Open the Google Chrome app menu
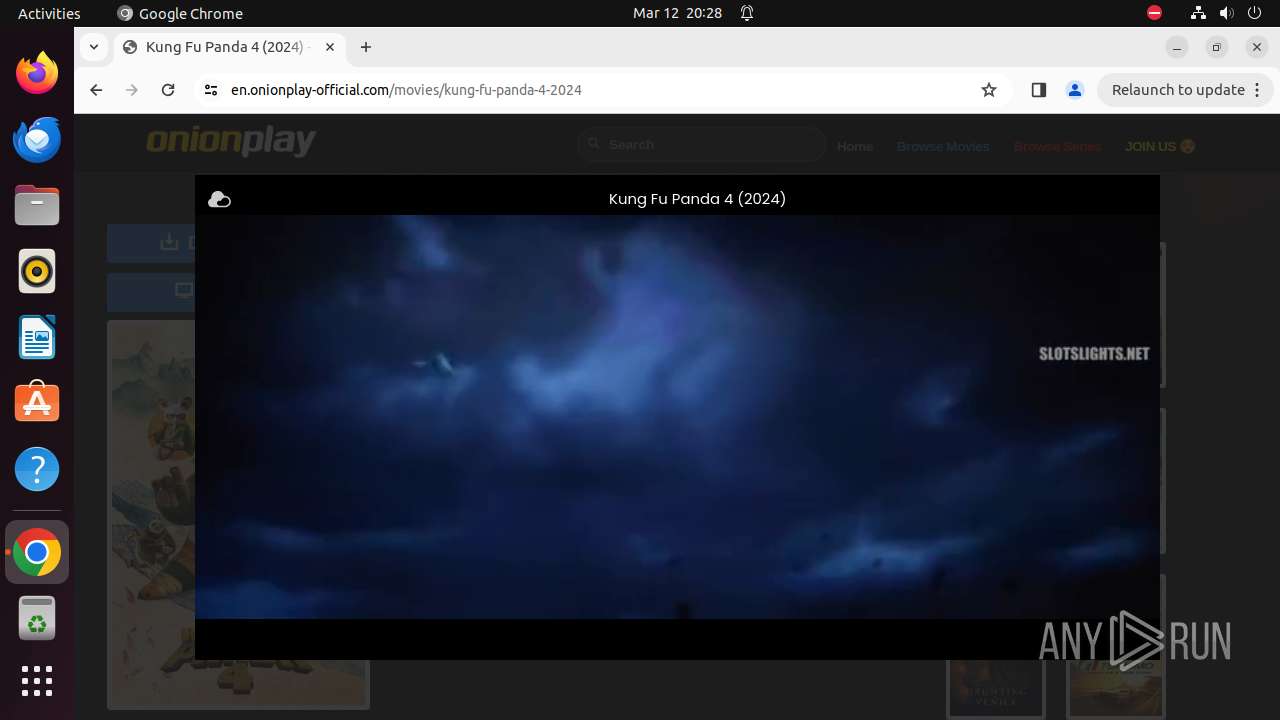The image size is (1280, 720). tap(180, 13)
